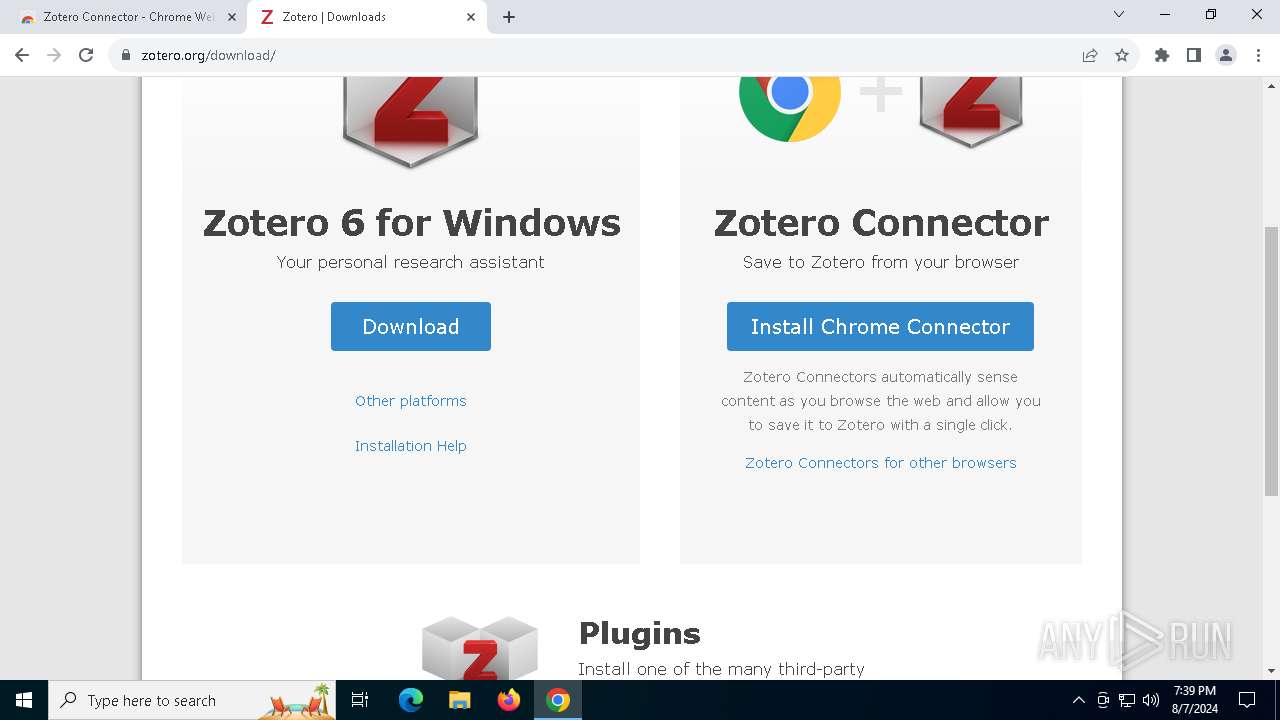Open the Other platforms link
The width and height of the screenshot is (1280, 720).
click(411, 401)
